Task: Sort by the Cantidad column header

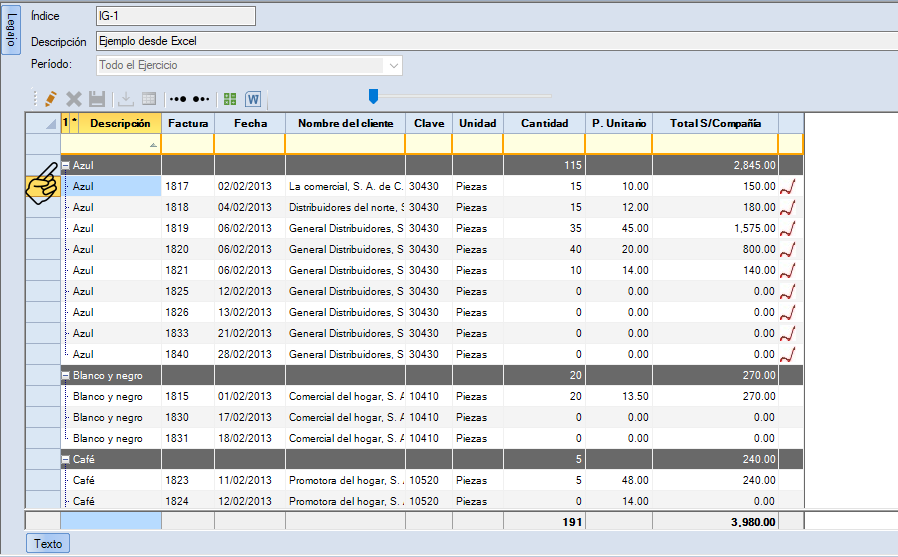Action: pyautogui.click(x=544, y=123)
